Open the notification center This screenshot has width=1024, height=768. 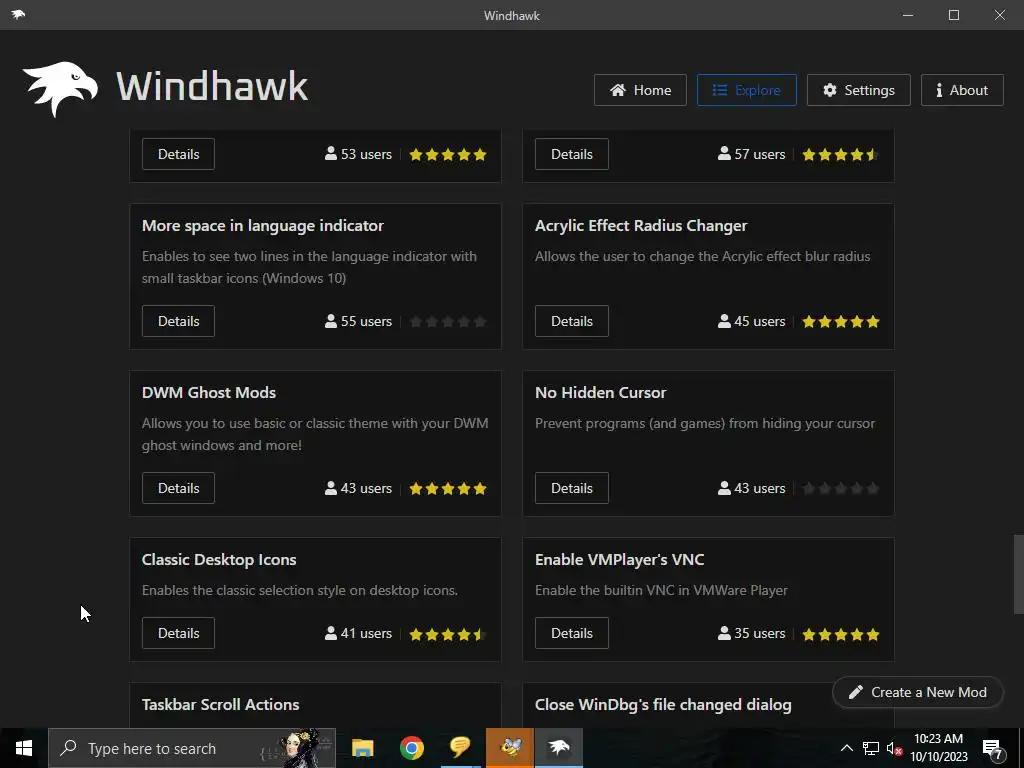pos(993,748)
